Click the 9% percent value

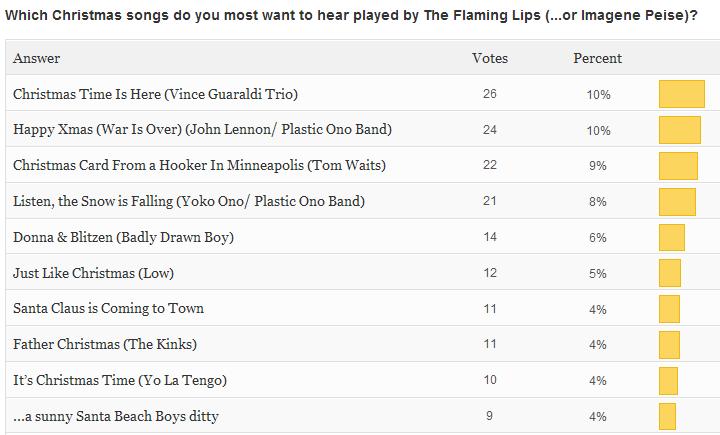598,166
